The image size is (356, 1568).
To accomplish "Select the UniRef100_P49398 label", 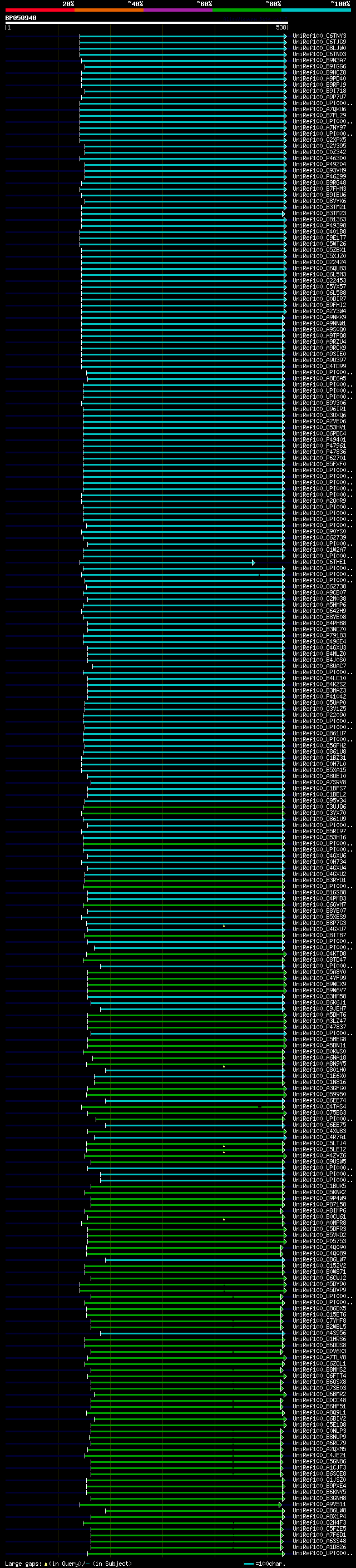I will (x=319, y=226).
